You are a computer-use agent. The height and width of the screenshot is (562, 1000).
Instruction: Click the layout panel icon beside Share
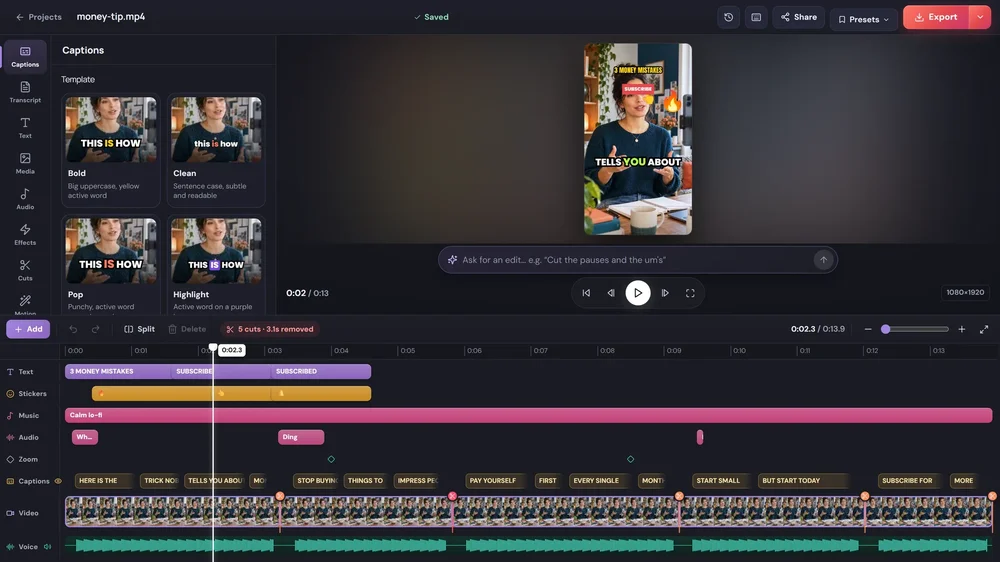click(756, 17)
